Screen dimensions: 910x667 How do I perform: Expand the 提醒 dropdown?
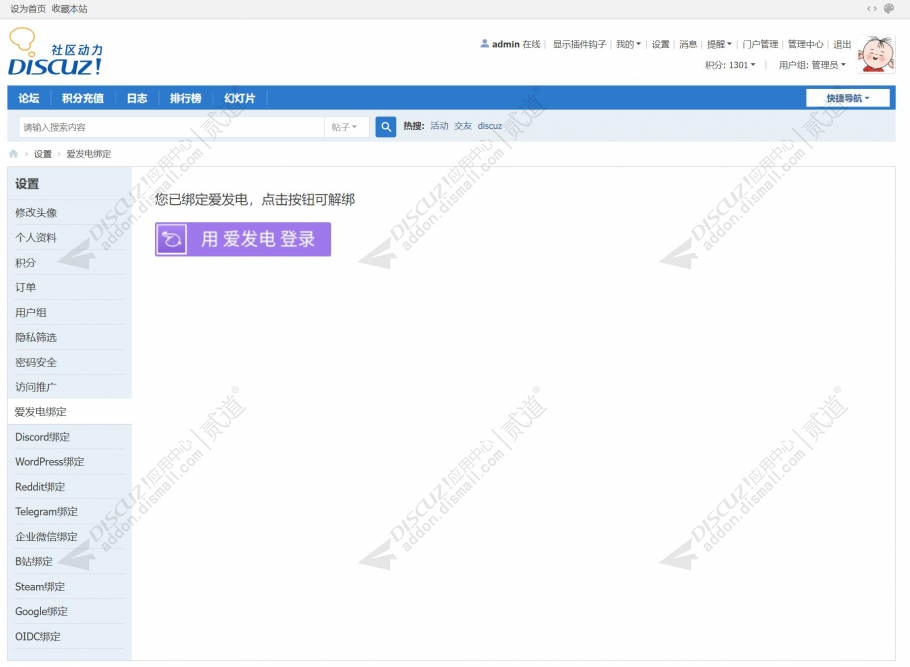[720, 44]
